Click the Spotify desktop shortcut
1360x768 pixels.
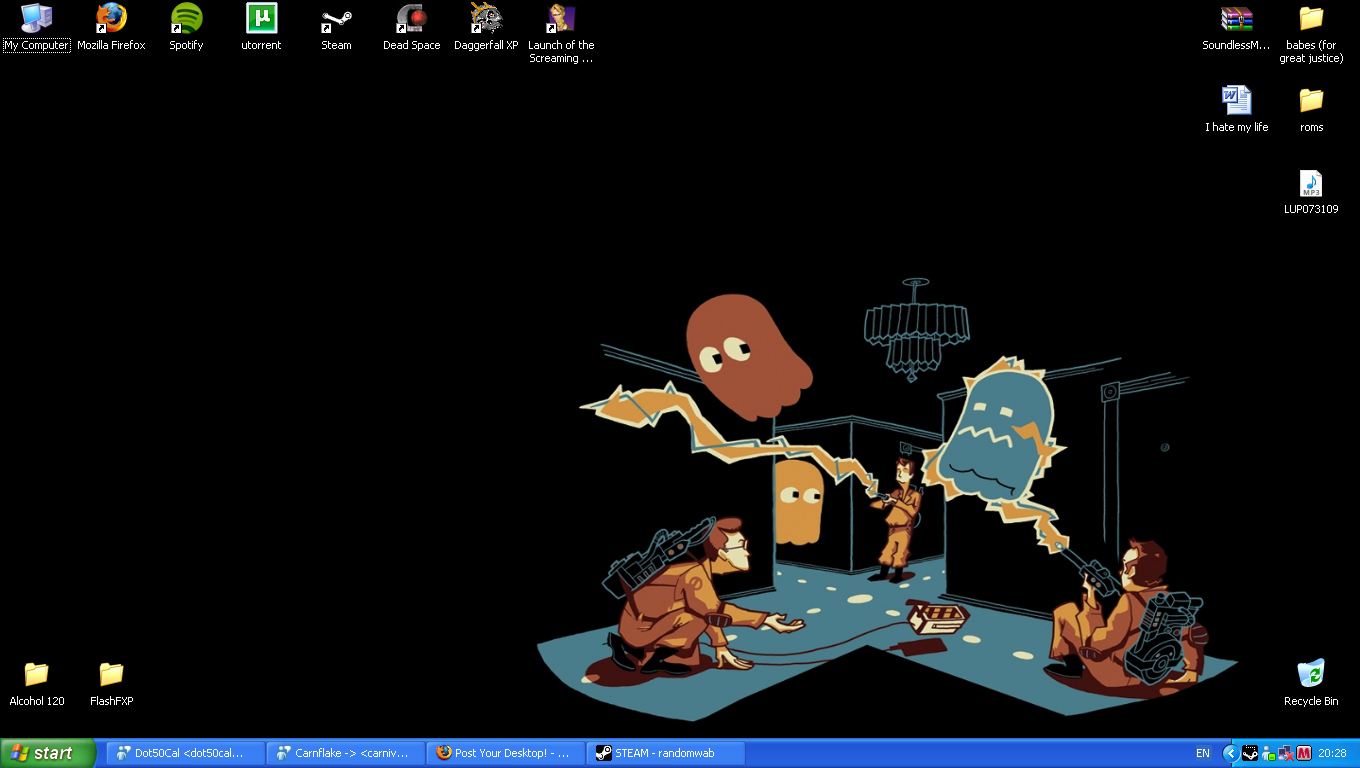pos(186,19)
